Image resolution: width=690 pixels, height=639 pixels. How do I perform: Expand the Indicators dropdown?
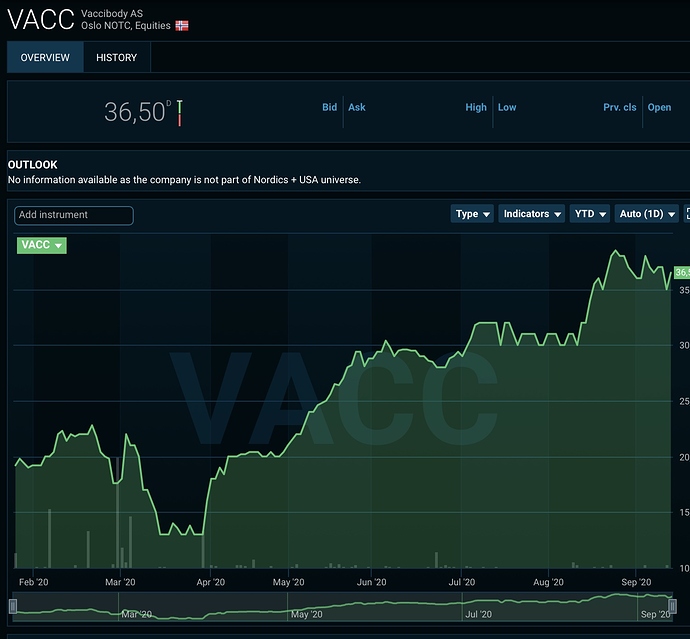click(x=532, y=214)
